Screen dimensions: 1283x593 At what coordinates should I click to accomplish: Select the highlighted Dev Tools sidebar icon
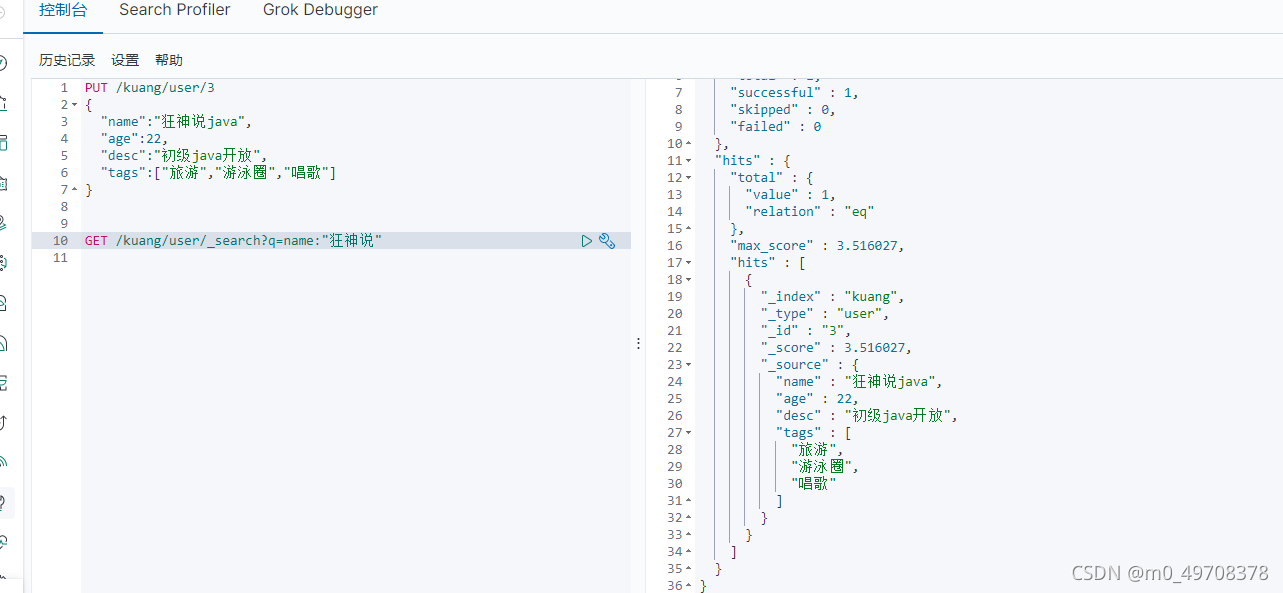coord(5,501)
